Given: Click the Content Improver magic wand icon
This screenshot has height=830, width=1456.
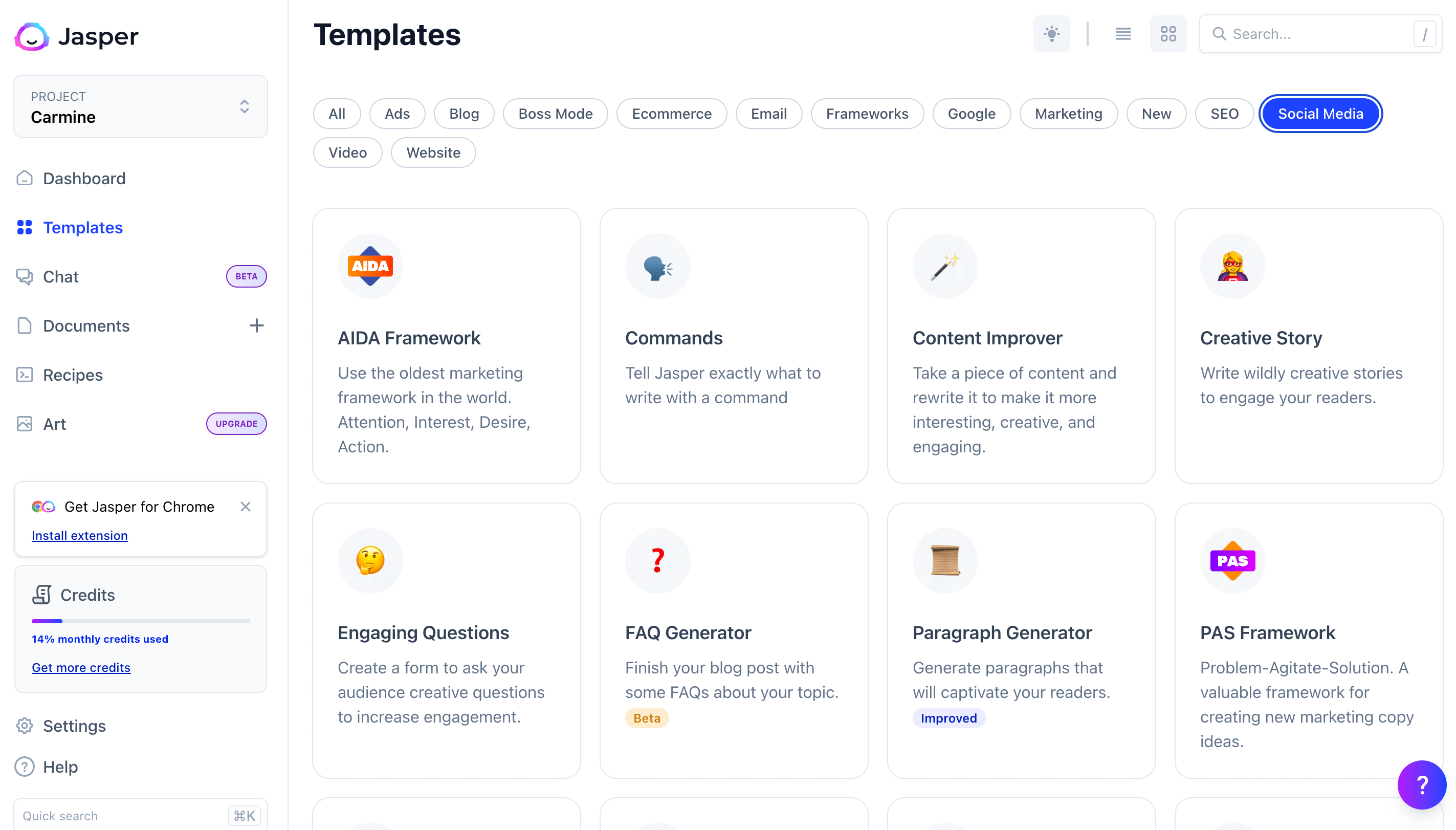Looking at the screenshot, I should tap(945, 266).
